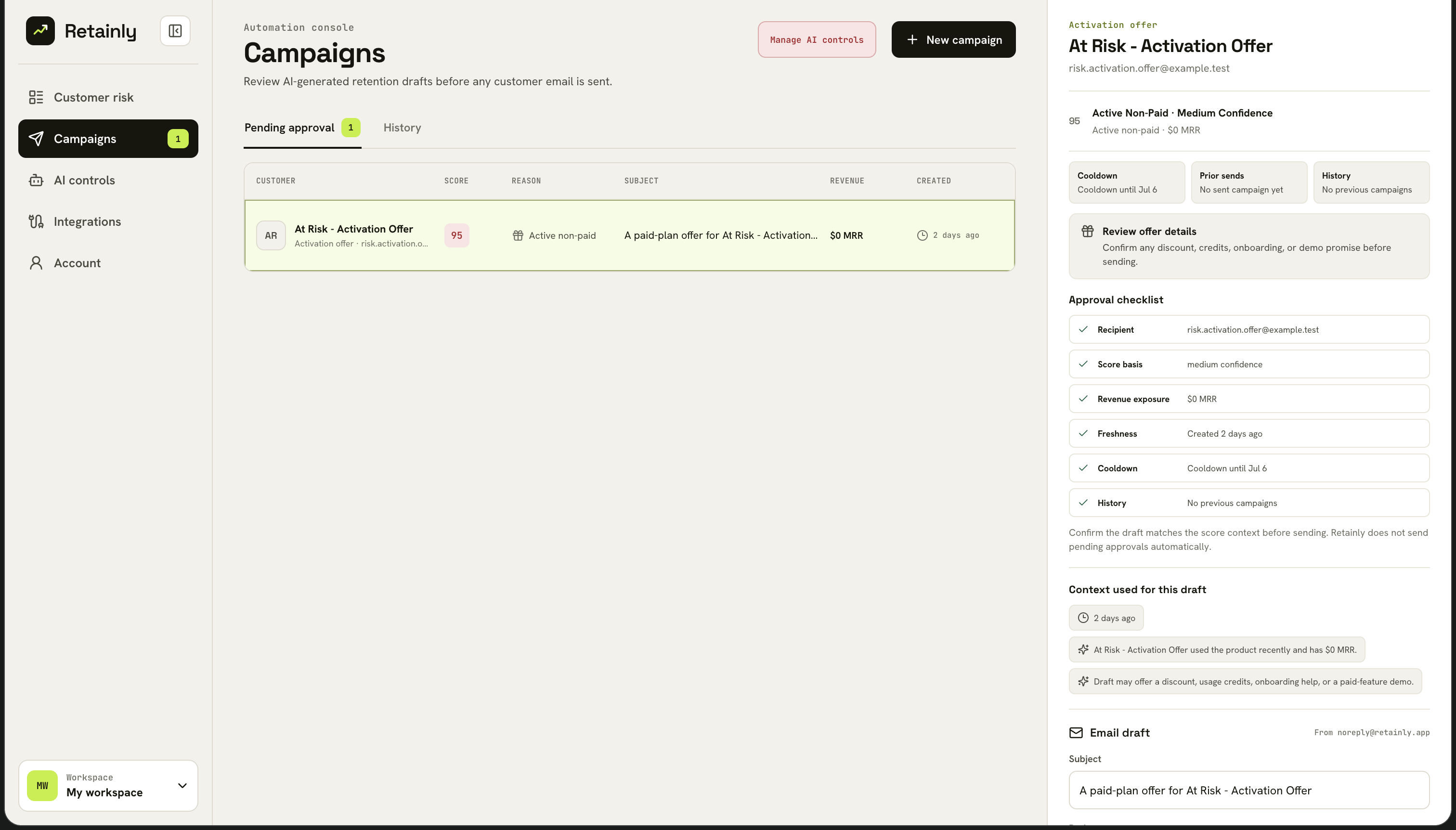Click the clock icon in the context chip
Viewport: 1456px width, 830px height.
coord(1083,618)
